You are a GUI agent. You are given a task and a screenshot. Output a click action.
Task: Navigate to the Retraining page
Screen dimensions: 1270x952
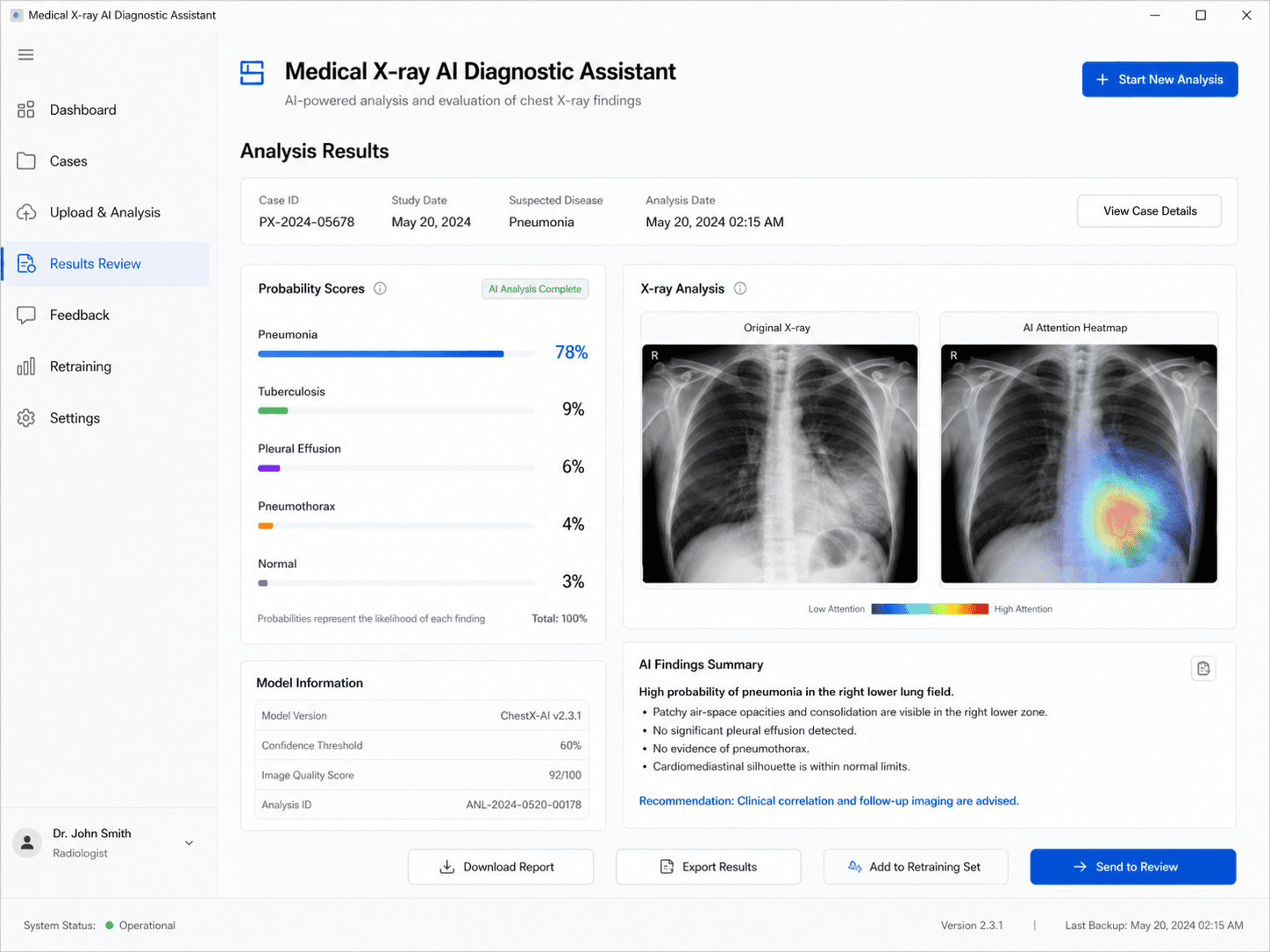coord(106,366)
